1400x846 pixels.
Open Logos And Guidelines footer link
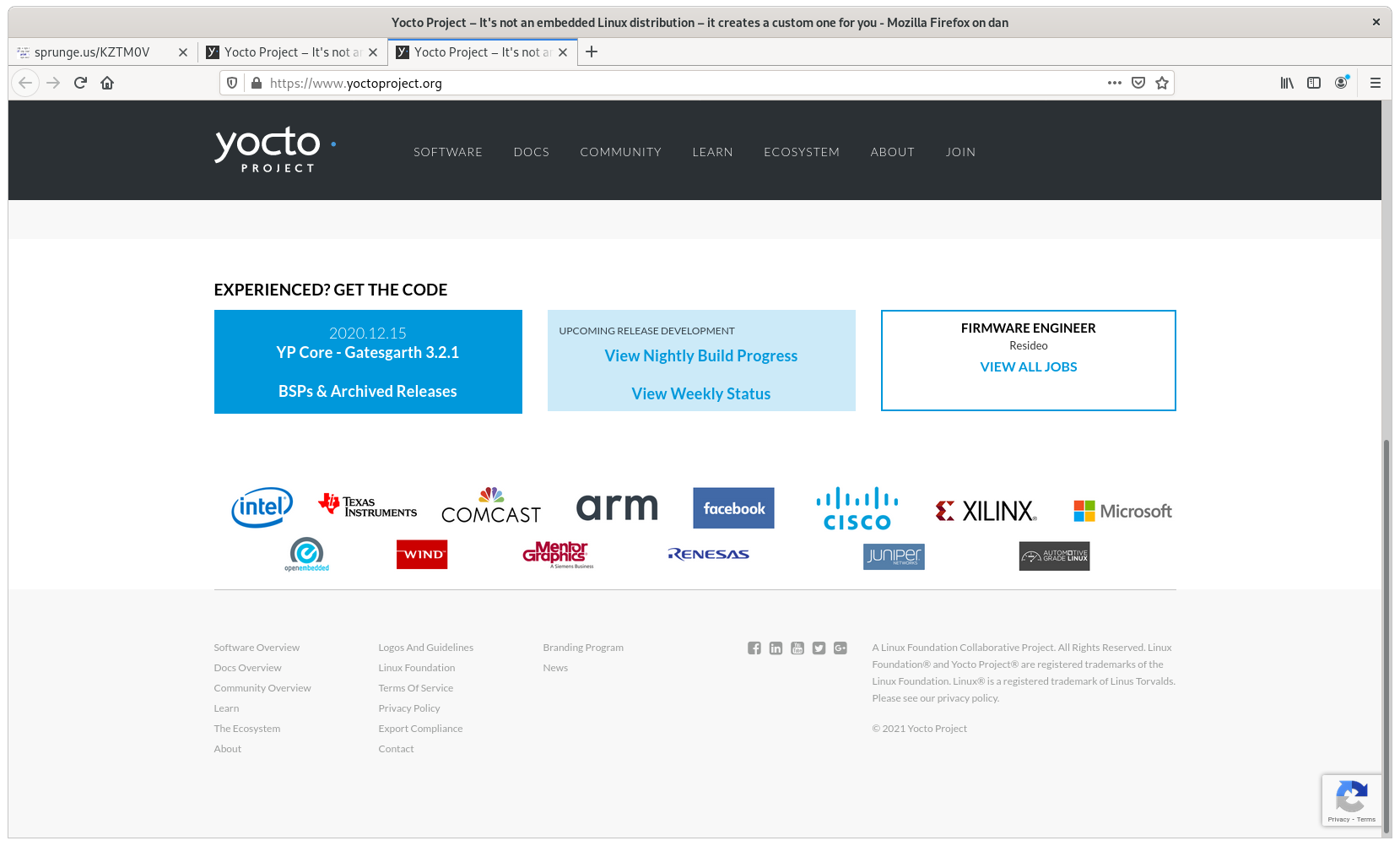(x=426, y=648)
